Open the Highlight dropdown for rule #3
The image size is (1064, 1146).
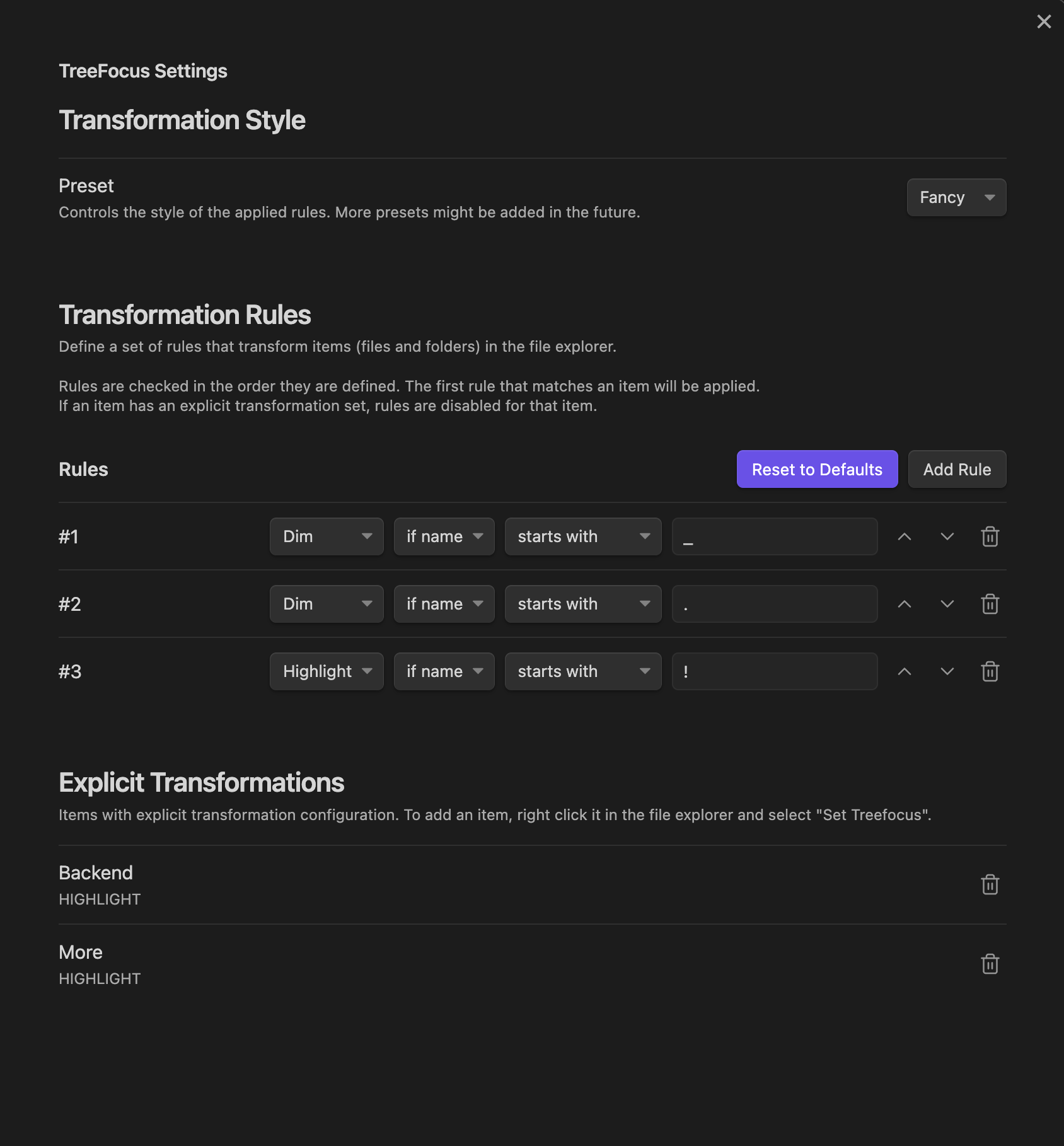[327, 671]
